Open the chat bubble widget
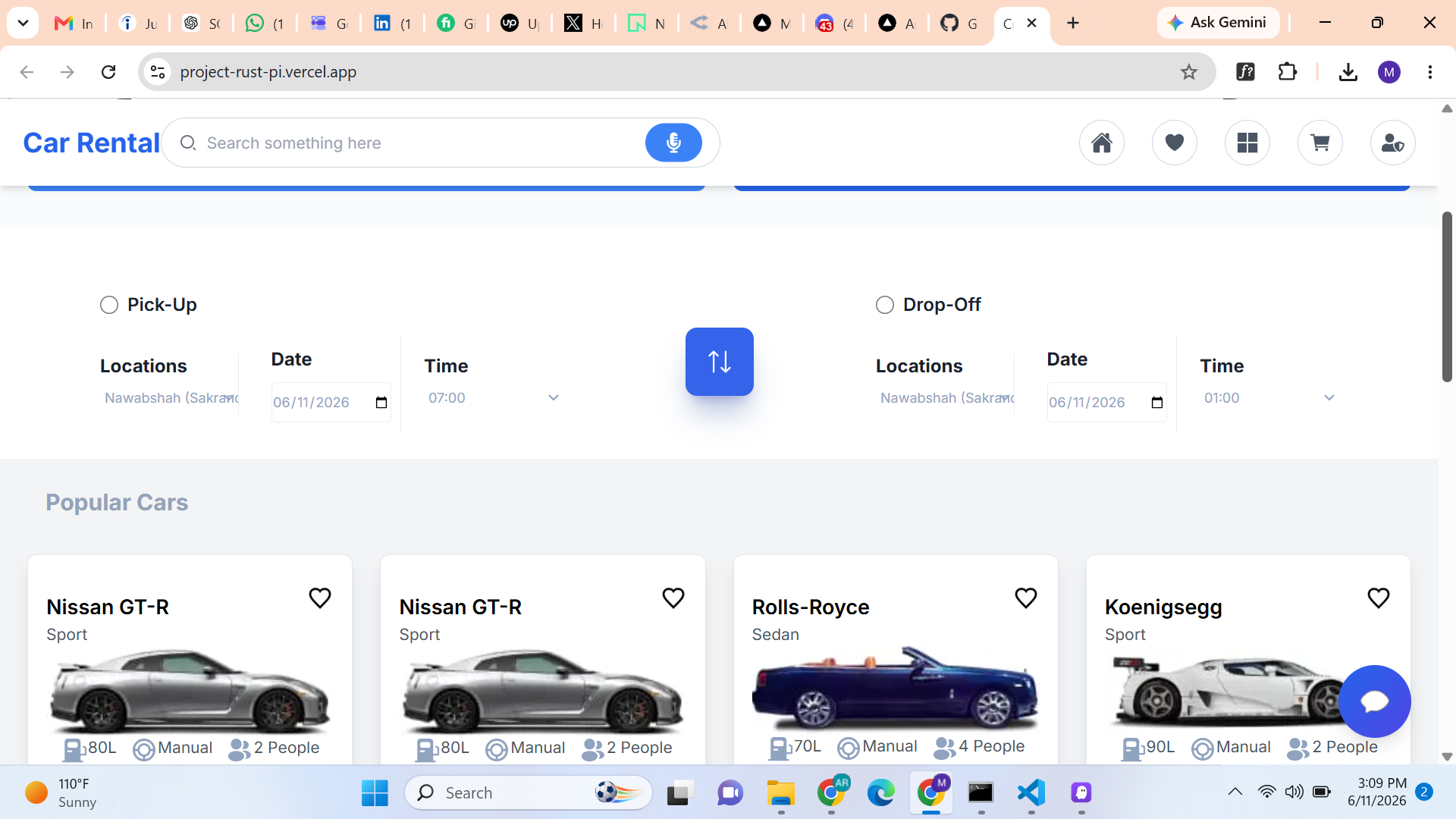 click(x=1375, y=701)
